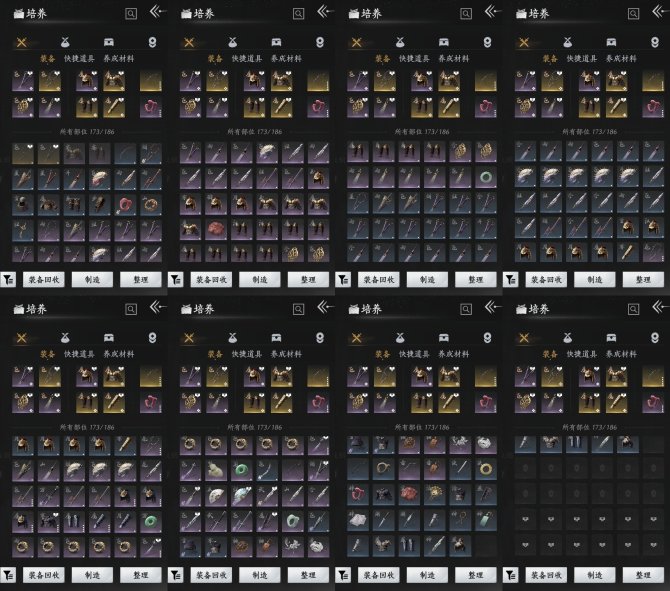670x591 pixels.
Task: Click 培养 title in the empty-slots panel
Action: coord(538,309)
